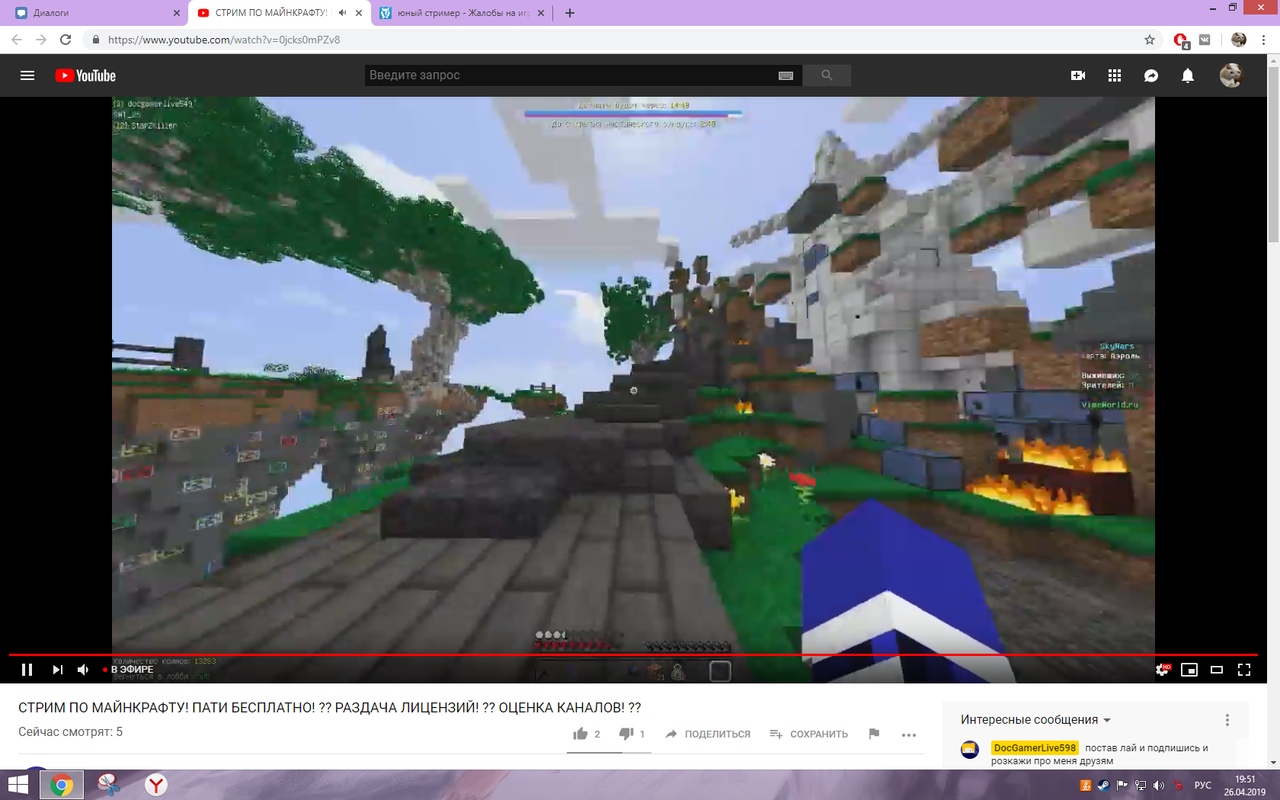Open Chrome from taskbar
Image resolution: width=1280 pixels, height=800 pixels.
point(61,785)
